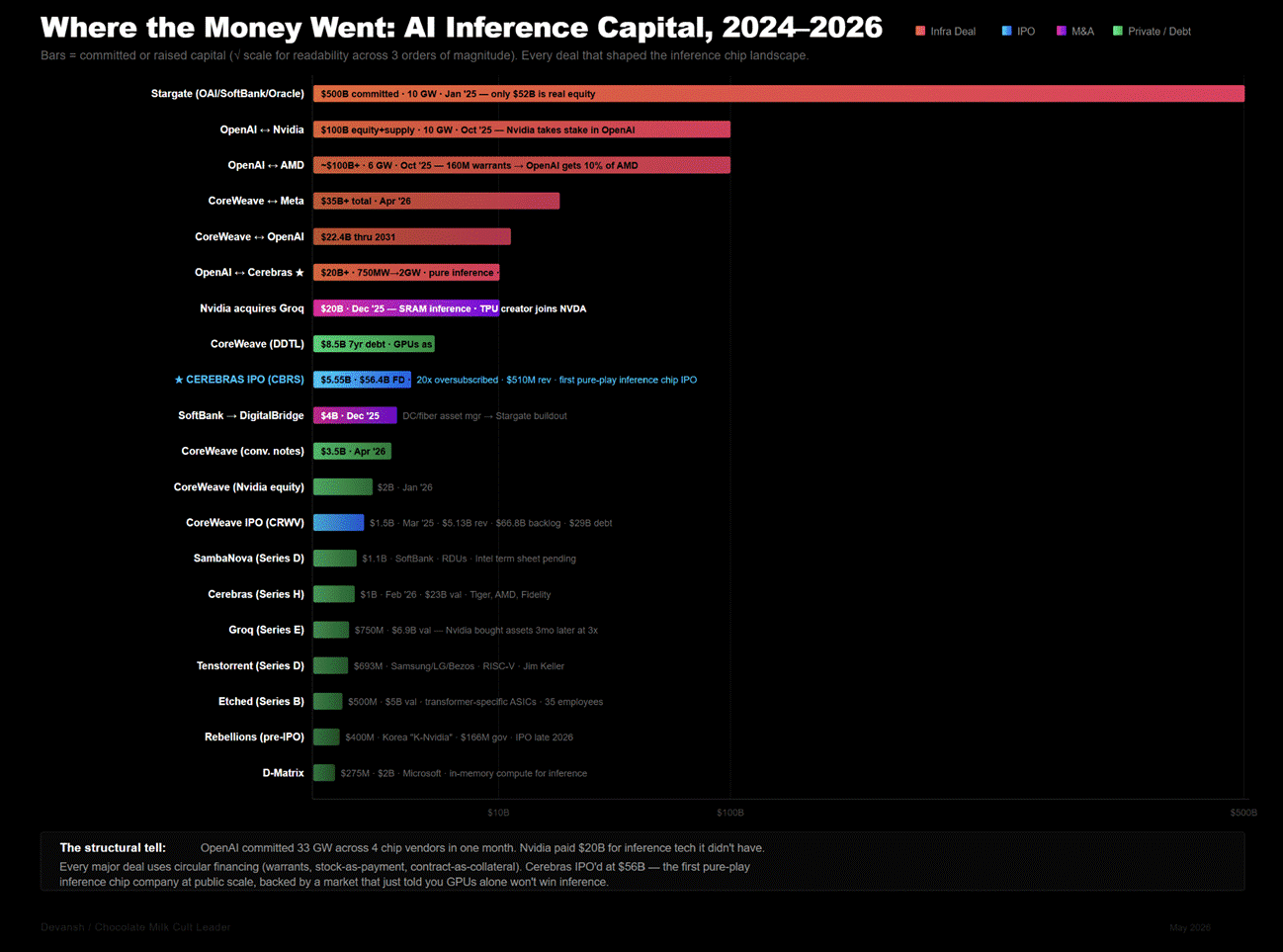The height and width of the screenshot is (952, 1283).
Task: Click the '$500B' axis tick label
Action: click(1243, 813)
